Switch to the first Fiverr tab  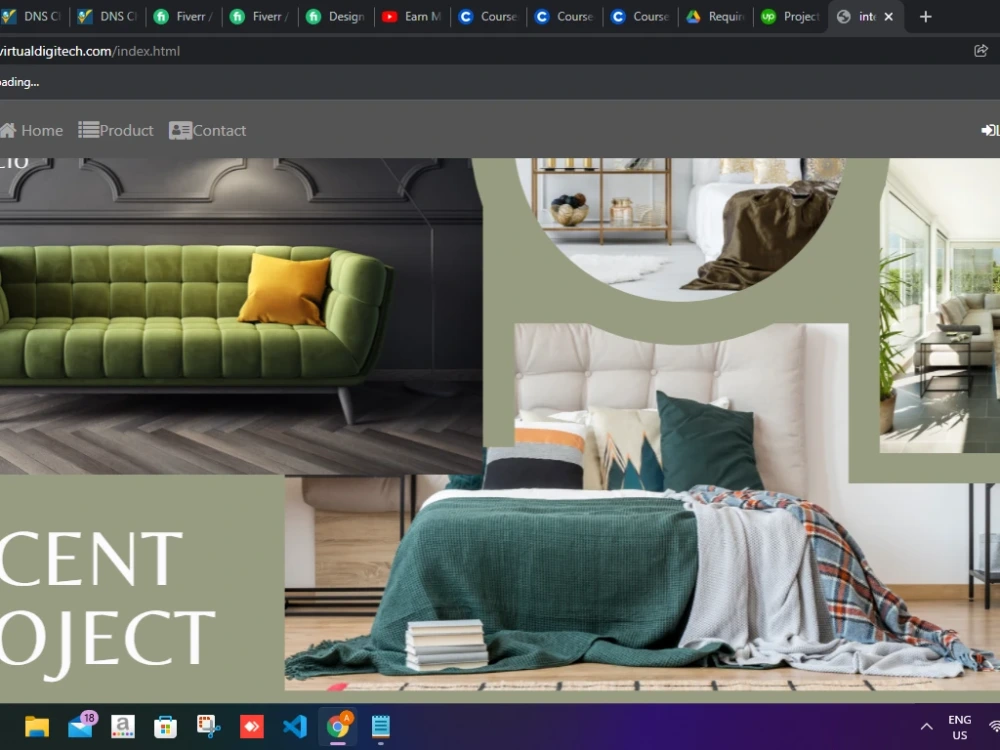184,17
